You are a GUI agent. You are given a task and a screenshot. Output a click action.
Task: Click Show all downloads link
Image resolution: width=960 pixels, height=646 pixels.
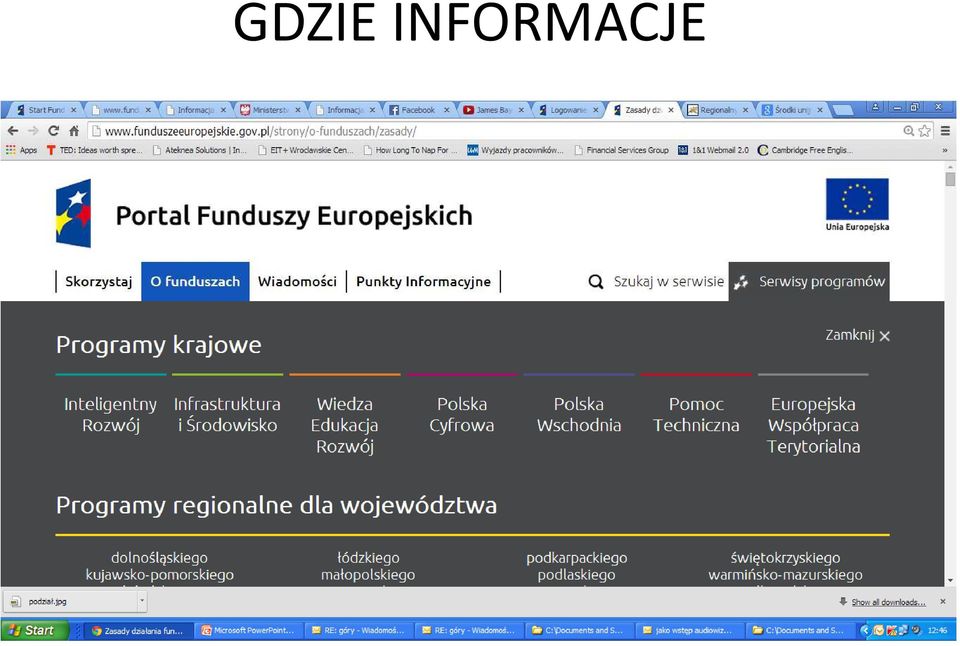pos(888,603)
